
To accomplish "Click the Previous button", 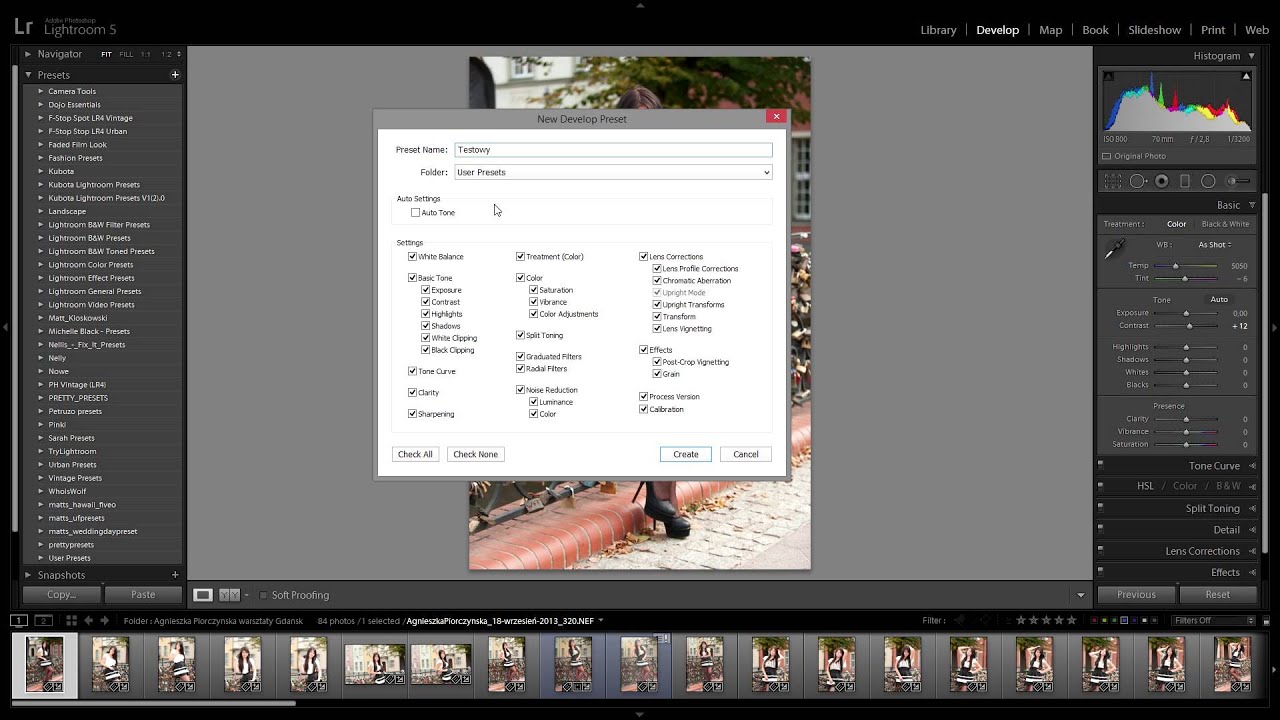I will [x=1136, y=594].
